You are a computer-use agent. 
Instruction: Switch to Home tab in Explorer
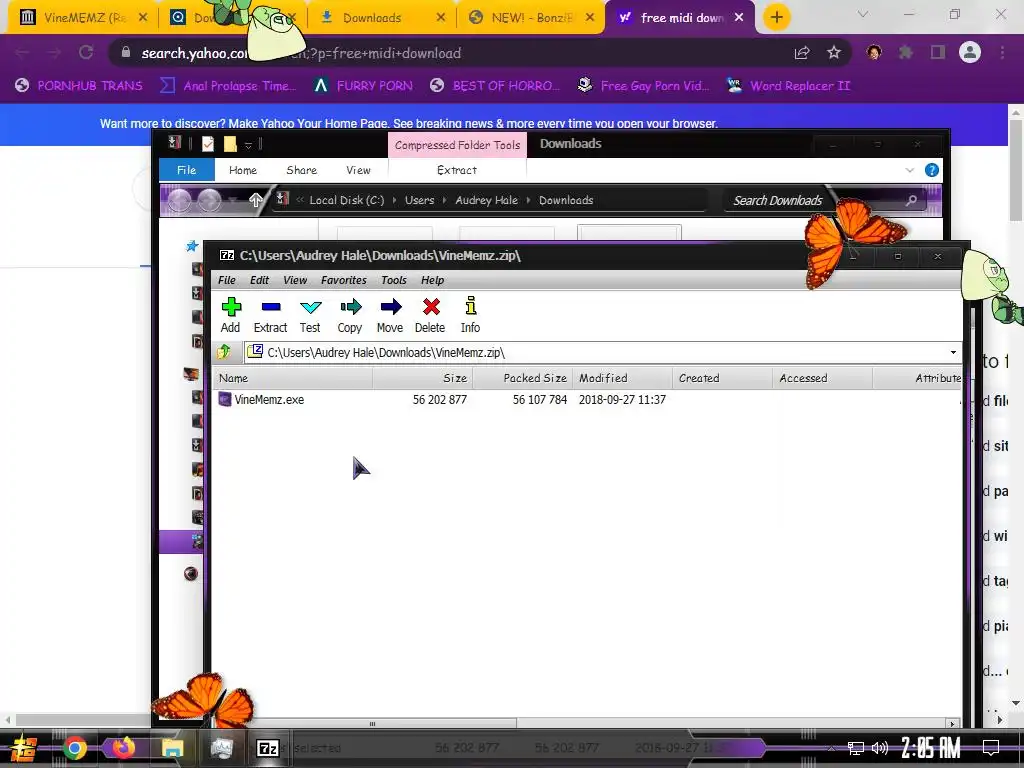(243, 170)
